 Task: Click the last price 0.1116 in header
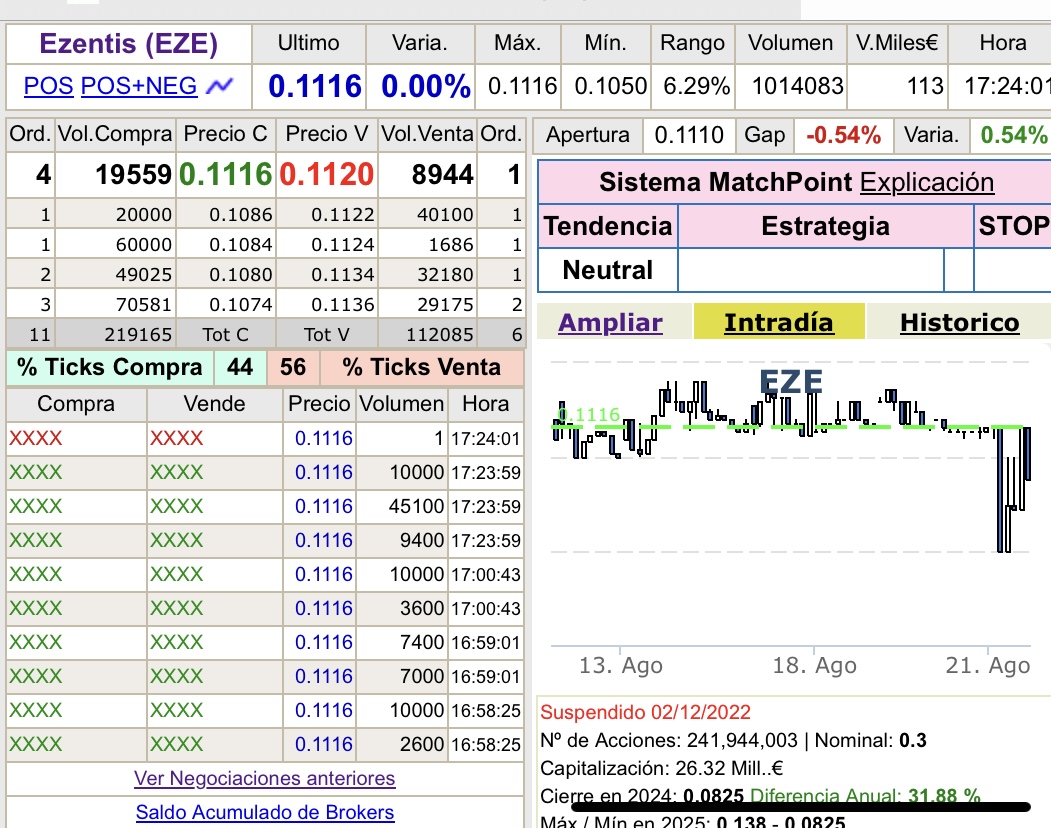315,86
